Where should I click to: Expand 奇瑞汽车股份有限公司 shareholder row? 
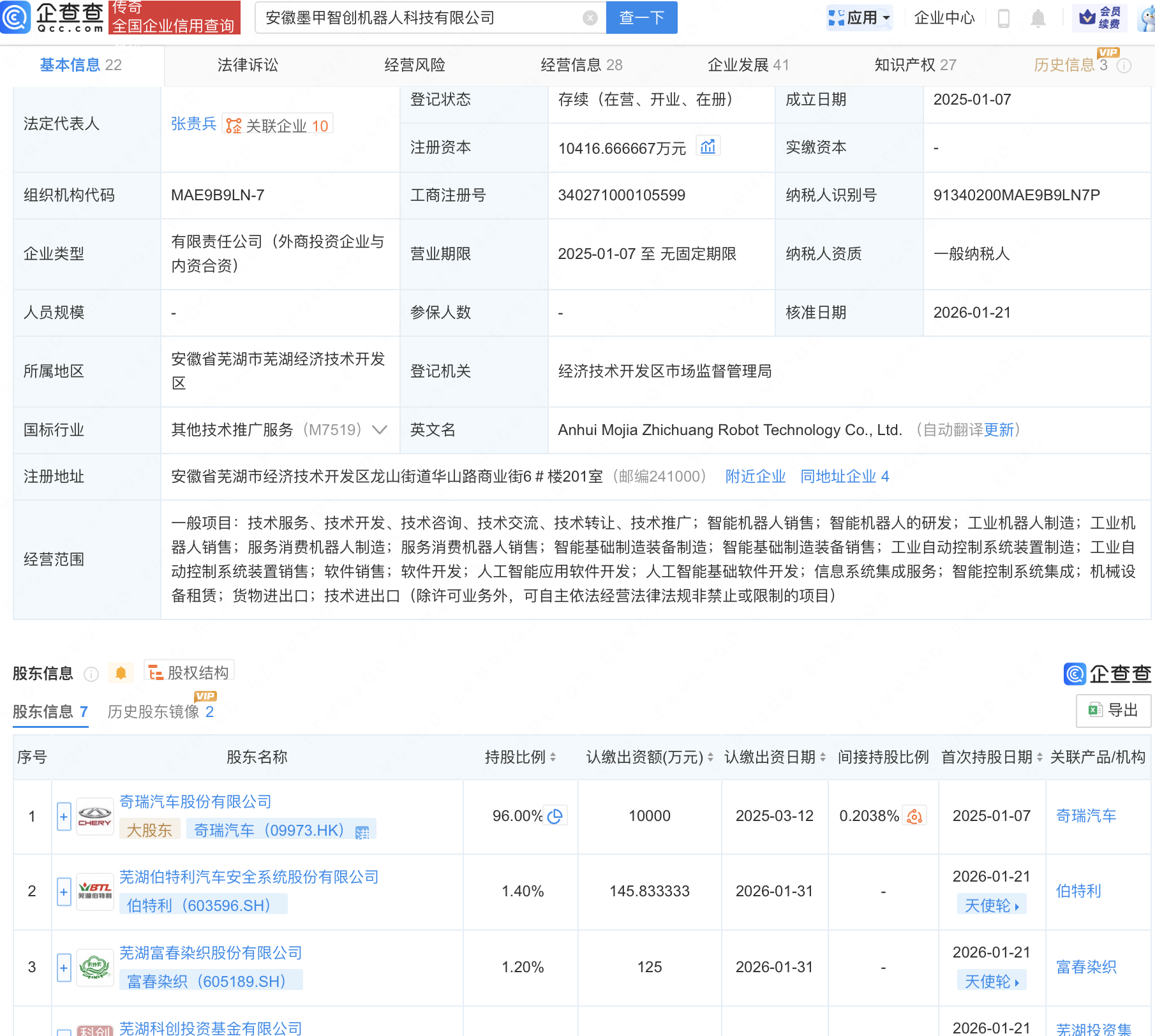coord(63,816)
